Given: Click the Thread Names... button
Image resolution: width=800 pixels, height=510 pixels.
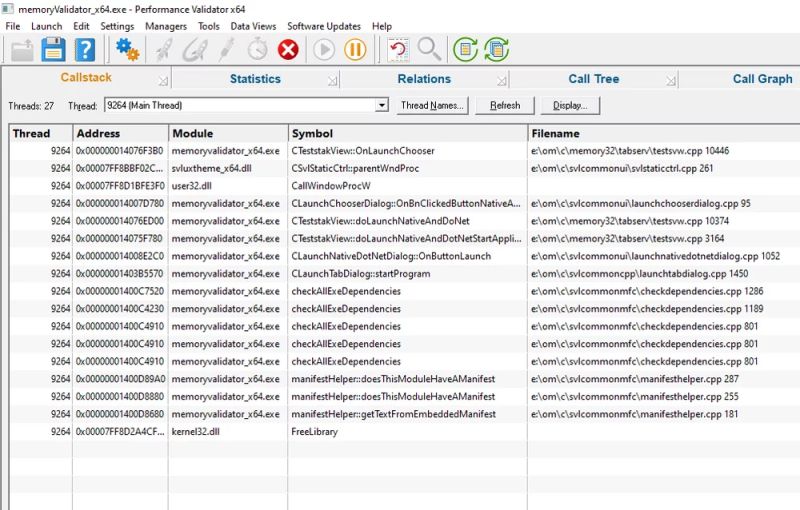Looking at the screenshot, I should [x=432, y=106].
